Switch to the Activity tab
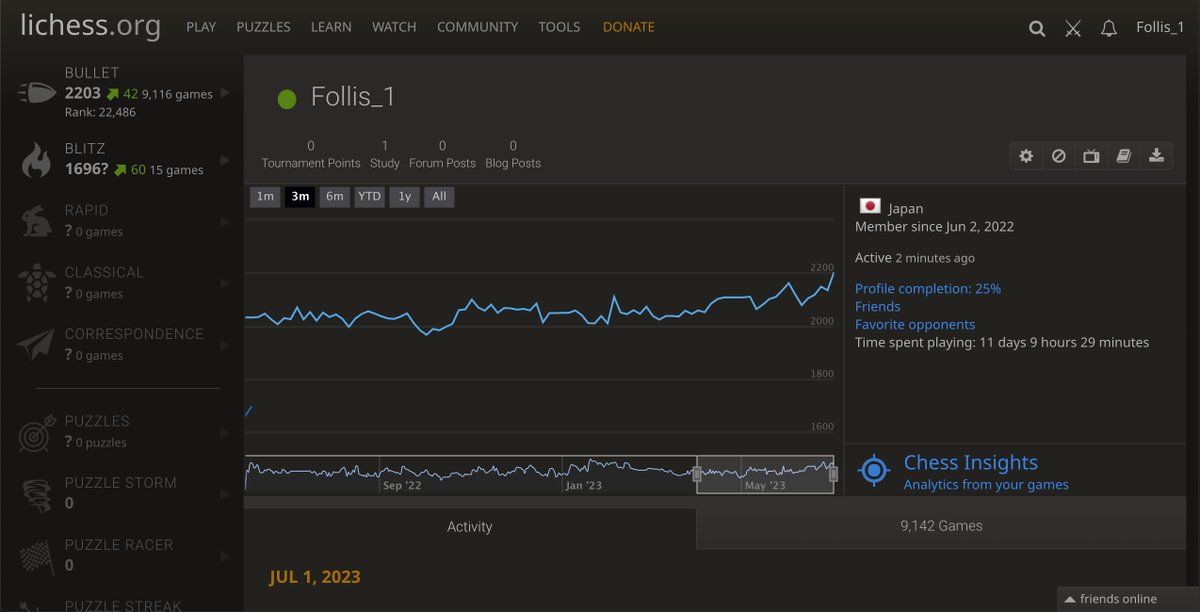 click(470, 527)
